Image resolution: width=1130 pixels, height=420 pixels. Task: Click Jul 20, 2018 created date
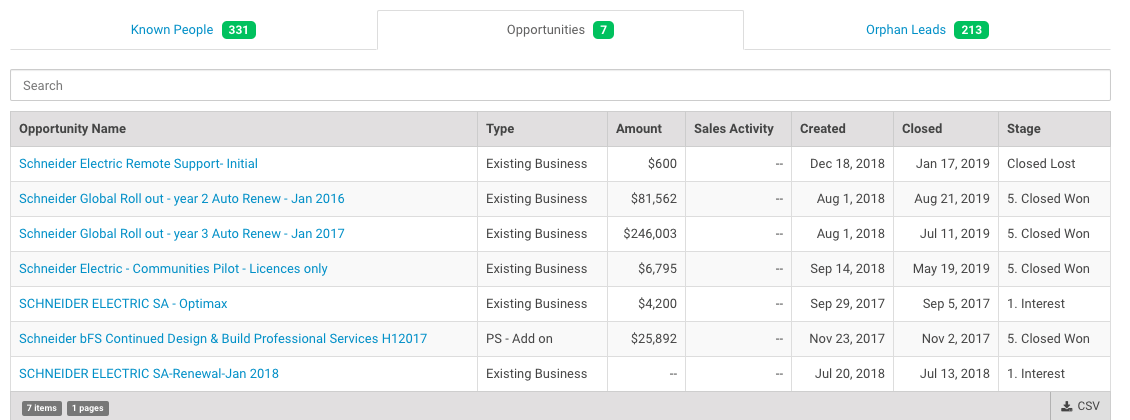[850, 374]
